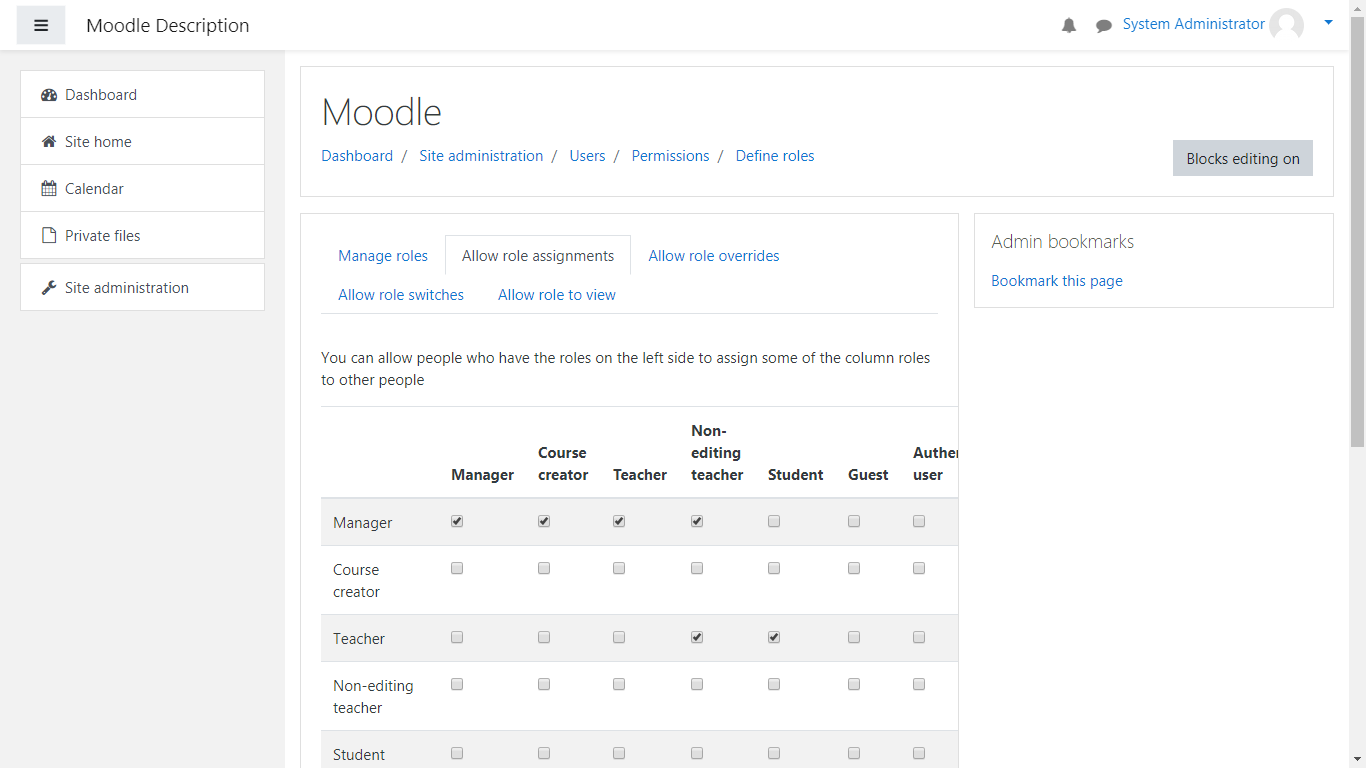Click the Private files document icon
1366x768 pixels.
49,236
